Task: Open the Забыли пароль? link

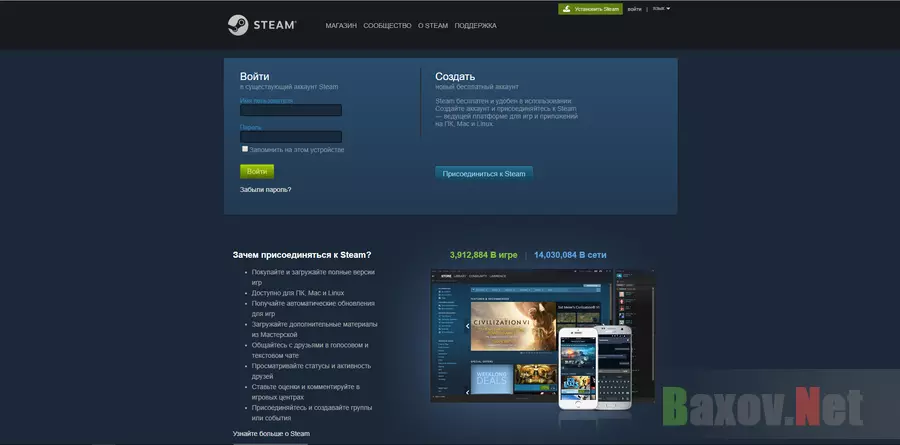Action: pos(265,189)
